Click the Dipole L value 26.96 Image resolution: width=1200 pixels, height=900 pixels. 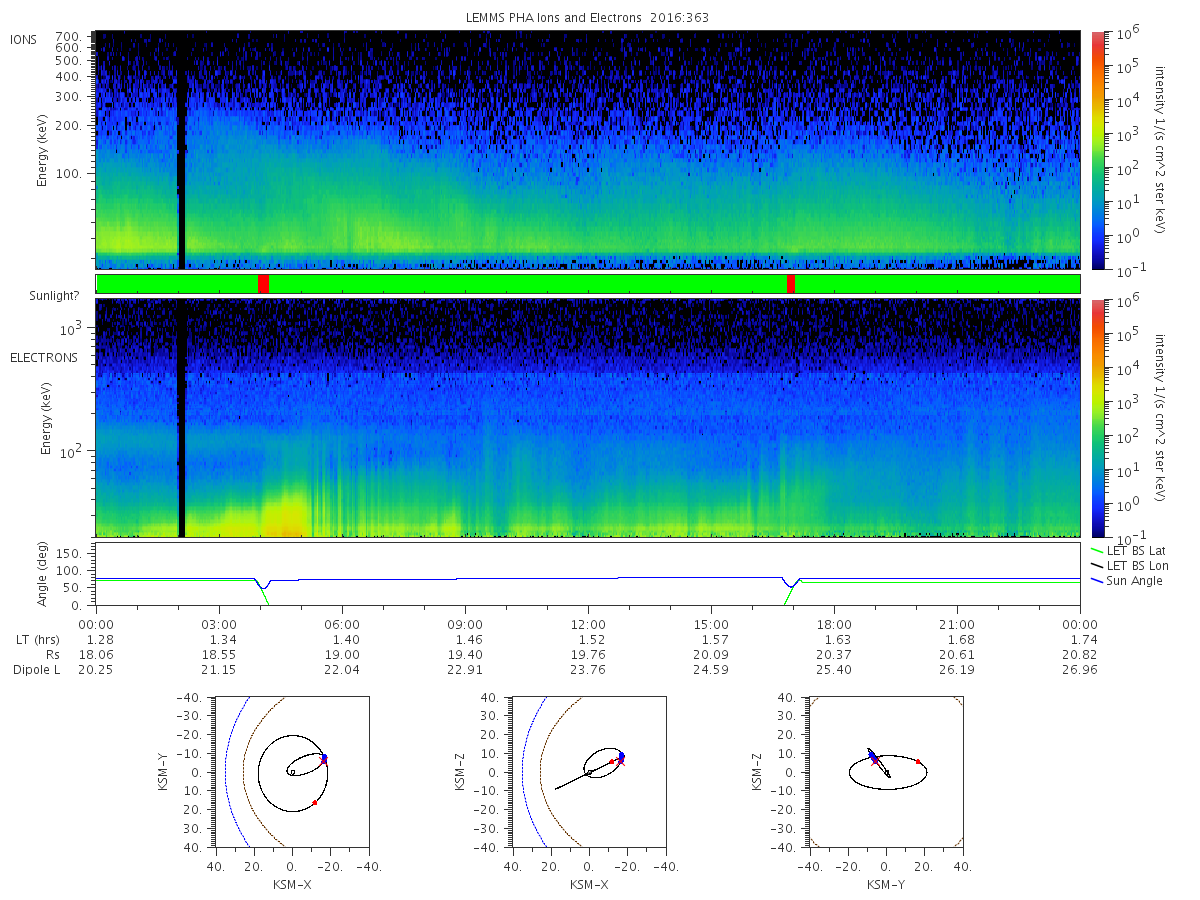(x=1080, y=670)
